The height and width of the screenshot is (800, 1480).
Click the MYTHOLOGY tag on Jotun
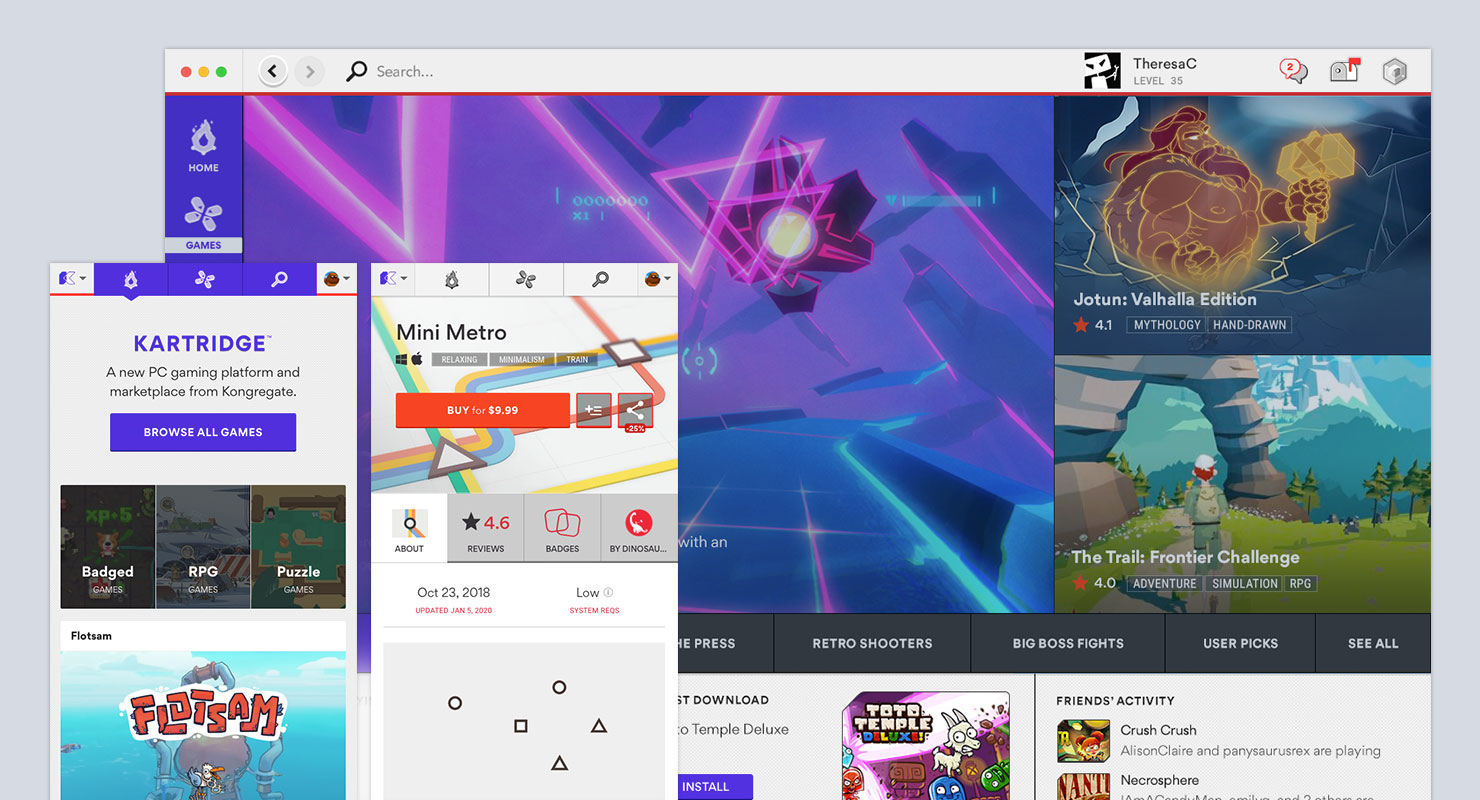[x=1167, y=325]
